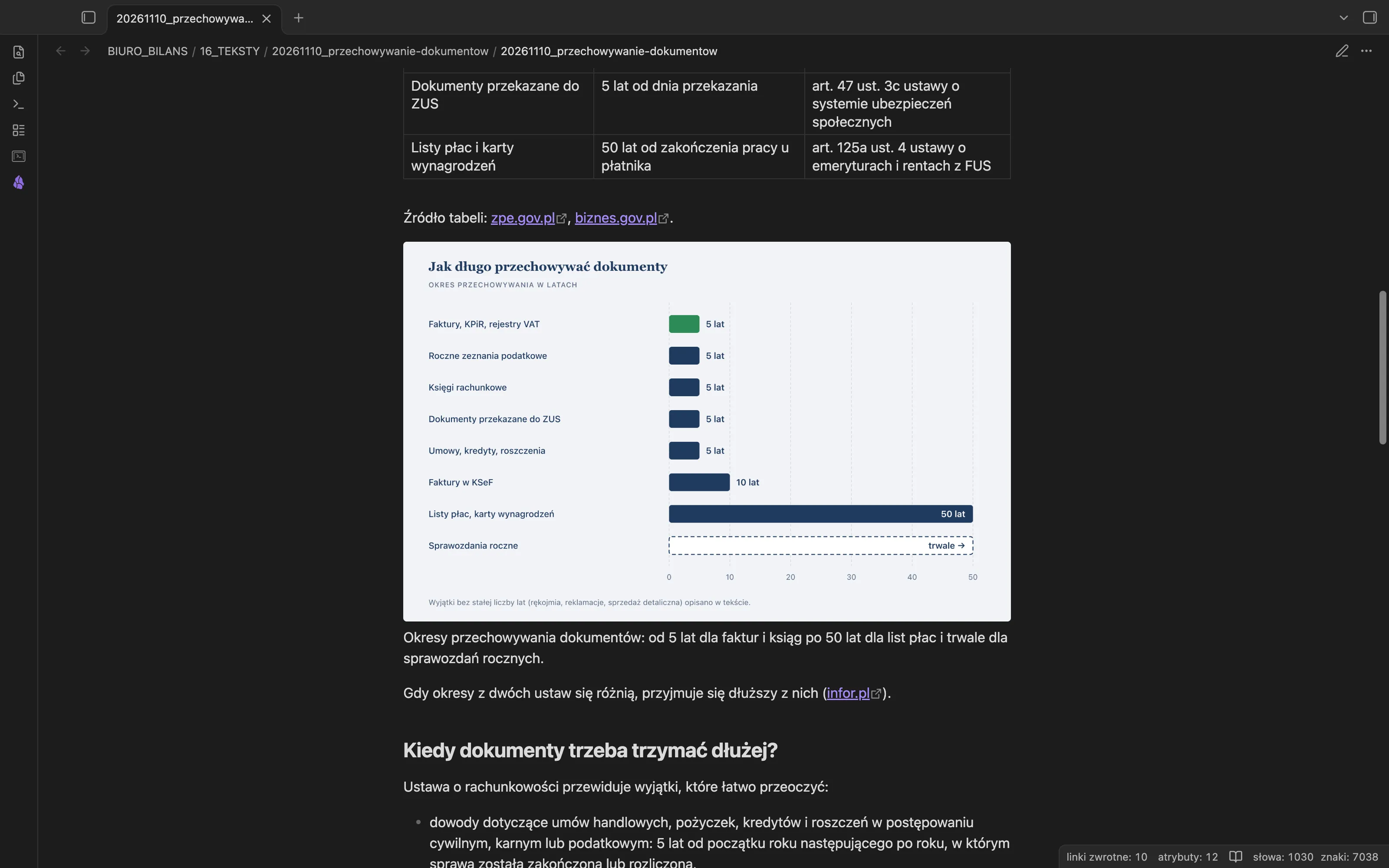The image size is (1389, 868).
Task: Open more options three-dots menu
Action: [1366, 51]
